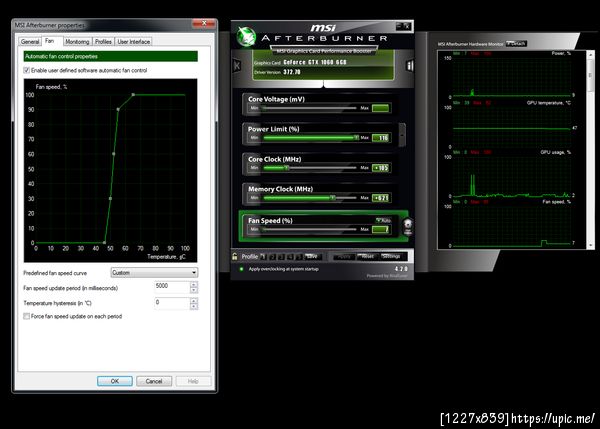Click the Core Voltage value box
The width and height of the screenshot is (600, 429).
pyautogui.click(x=381, y=108)
